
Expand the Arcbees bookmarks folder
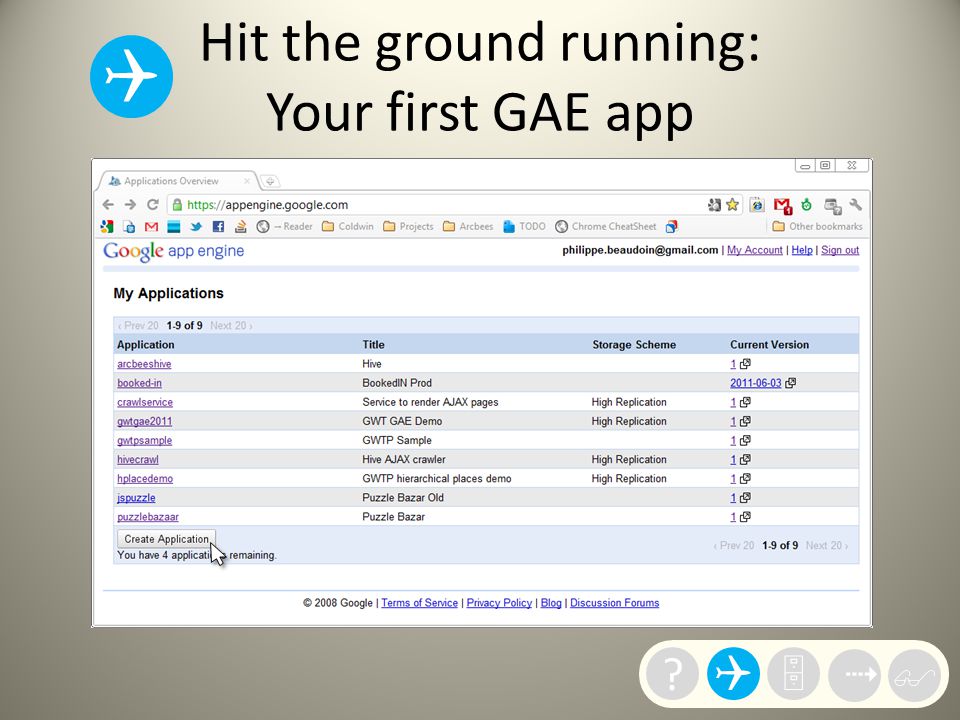coord(468,227)
